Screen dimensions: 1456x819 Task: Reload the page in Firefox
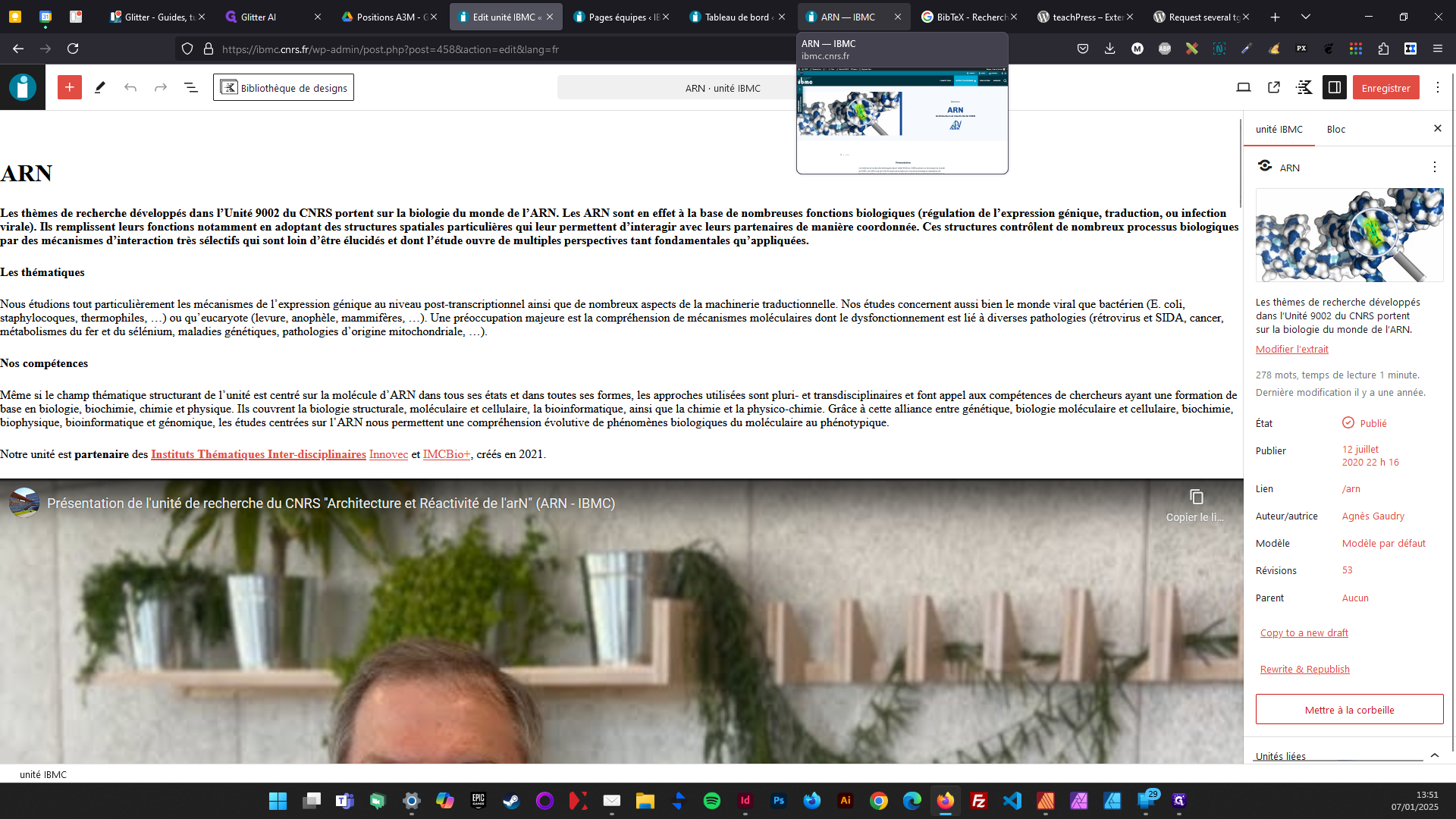tap(73, 49)
